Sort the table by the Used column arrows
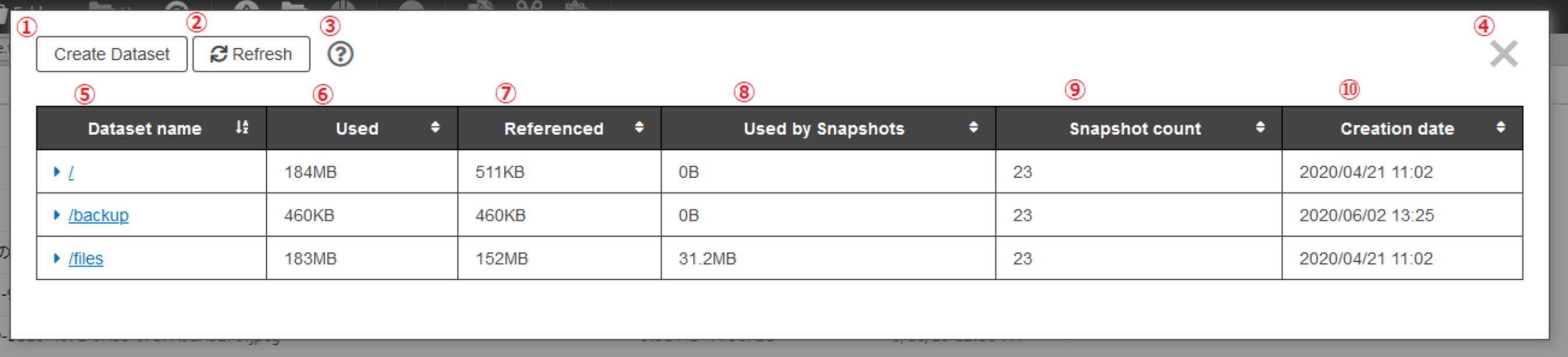 [x=436, y=128]
